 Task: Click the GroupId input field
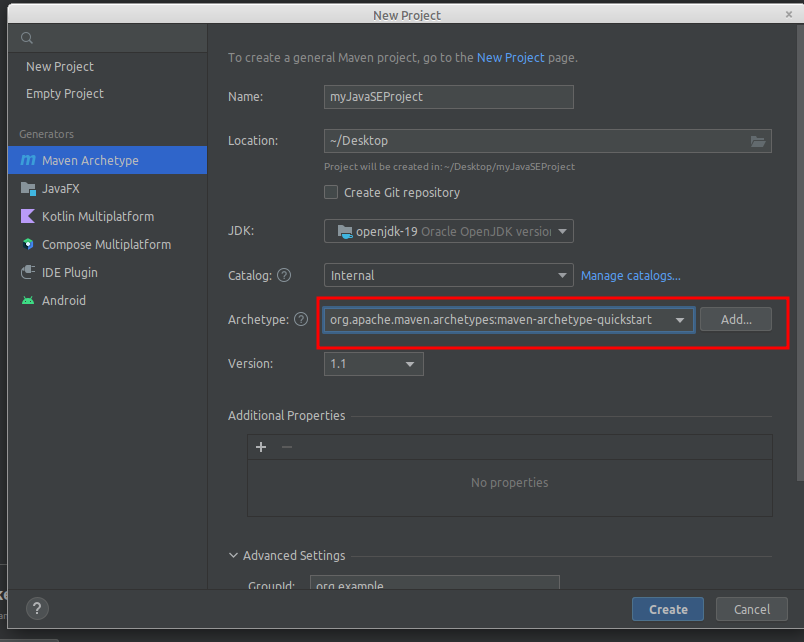(x=435, y=583)
